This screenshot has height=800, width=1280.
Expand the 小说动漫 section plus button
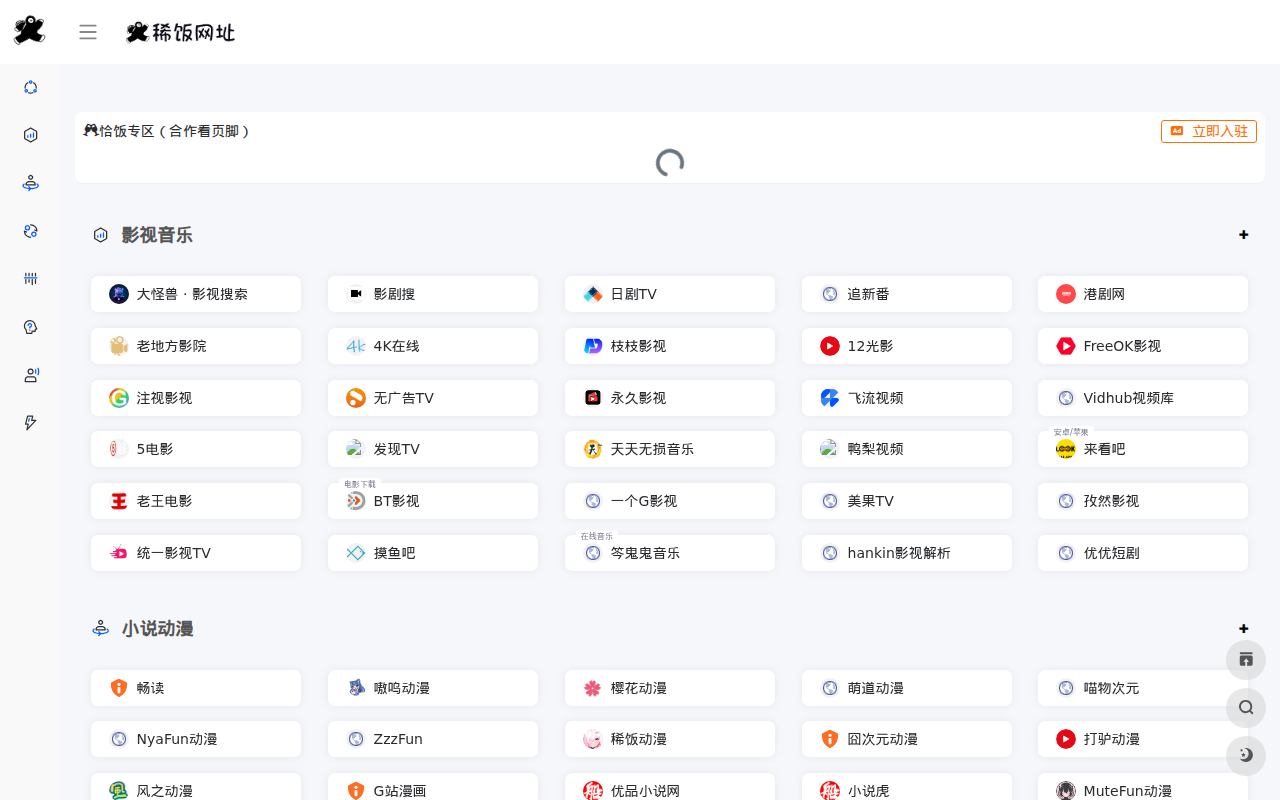click(1244, 629)
